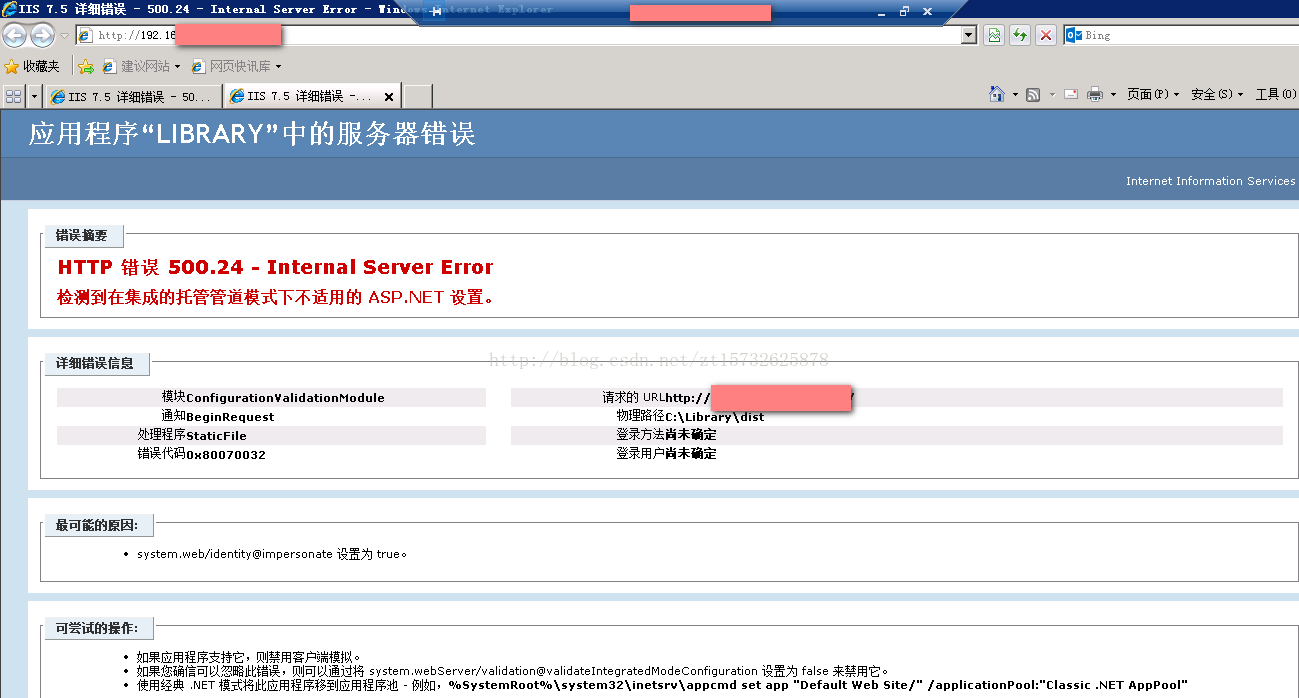Click the pin icon on the remote session bar
This screenshot has width=1299, height=698.
coord(436,11)
